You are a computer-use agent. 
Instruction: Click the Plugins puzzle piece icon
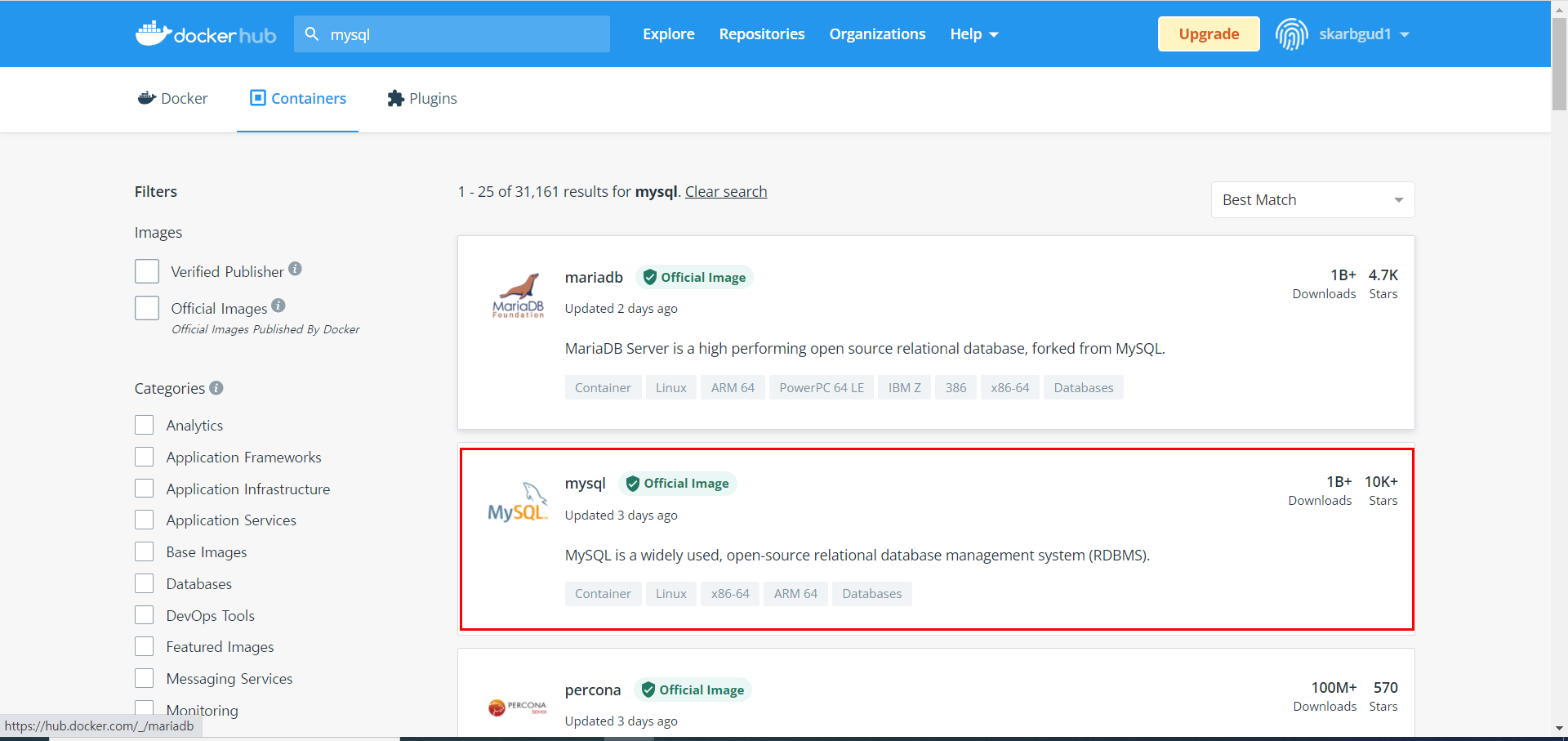point(395,98)
